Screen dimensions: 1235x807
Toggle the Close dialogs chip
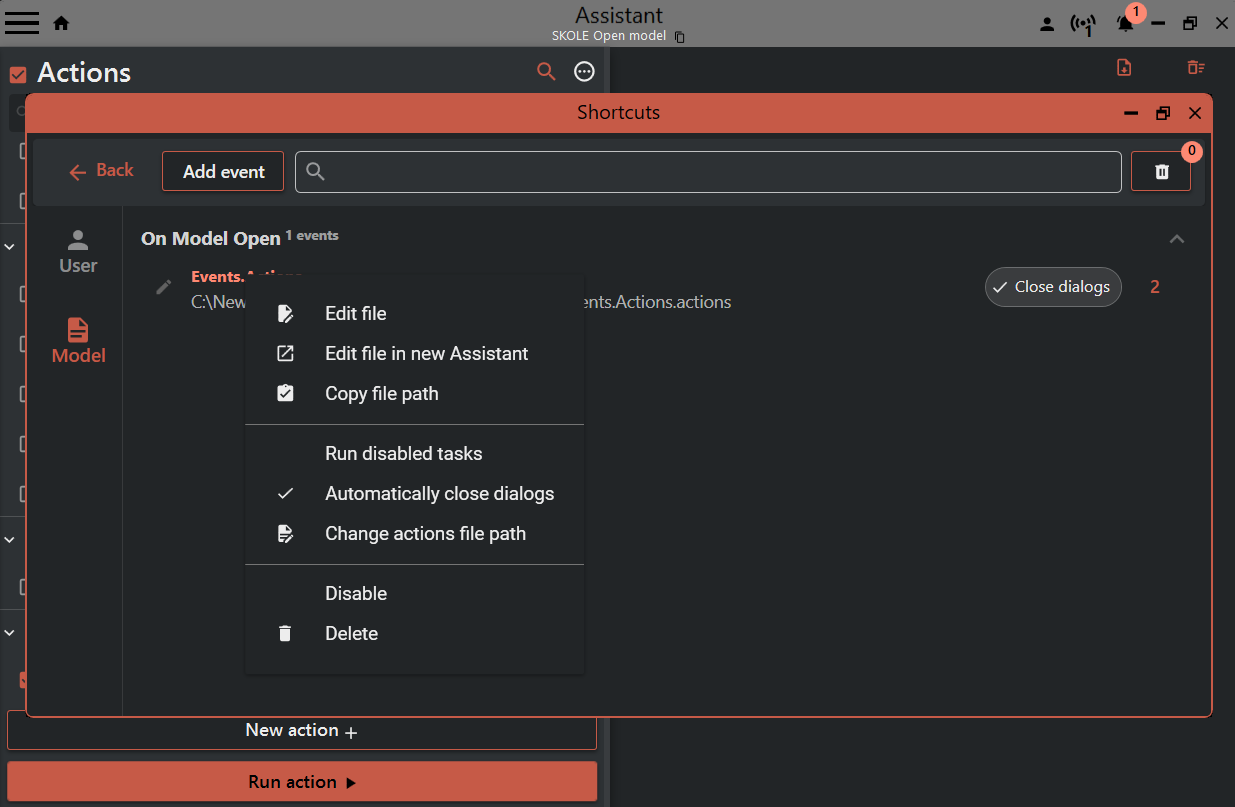coord(1052,287)
